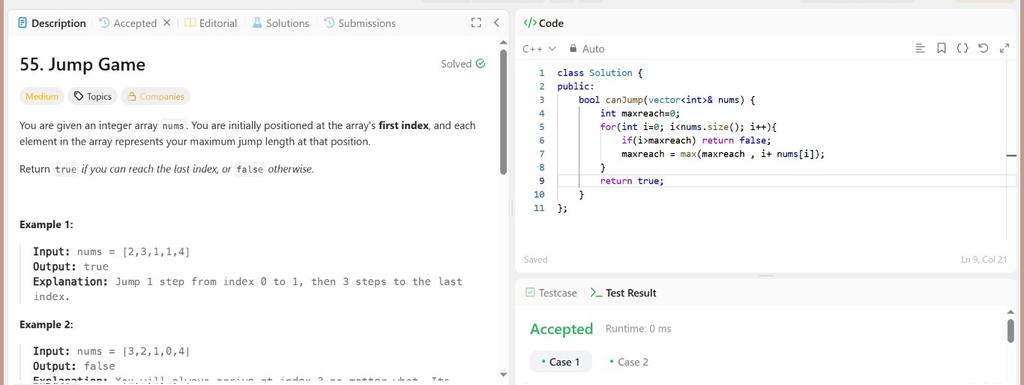The width and height of the screenshot is (1024, 385).
Task: Click the 'Saved' status text
Action: 536,260
